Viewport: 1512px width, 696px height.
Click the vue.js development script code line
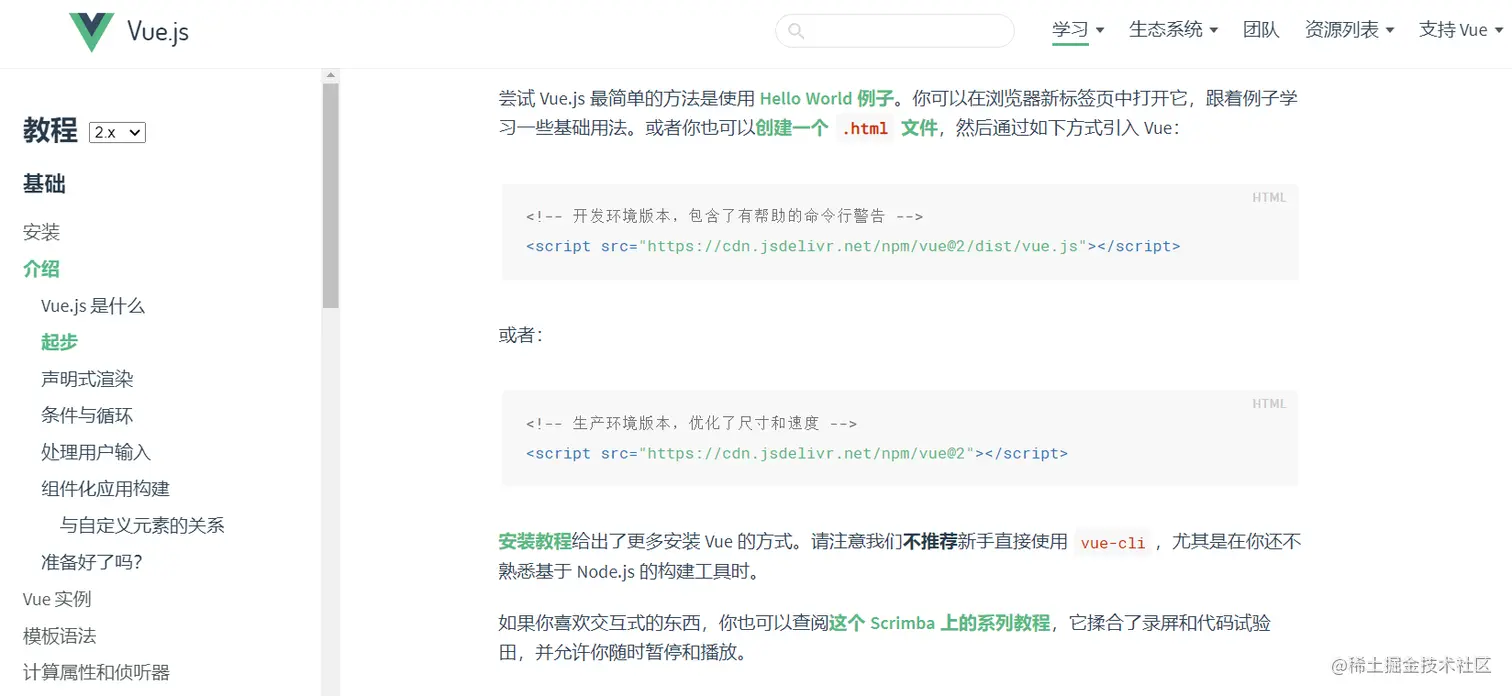[853, 246]
